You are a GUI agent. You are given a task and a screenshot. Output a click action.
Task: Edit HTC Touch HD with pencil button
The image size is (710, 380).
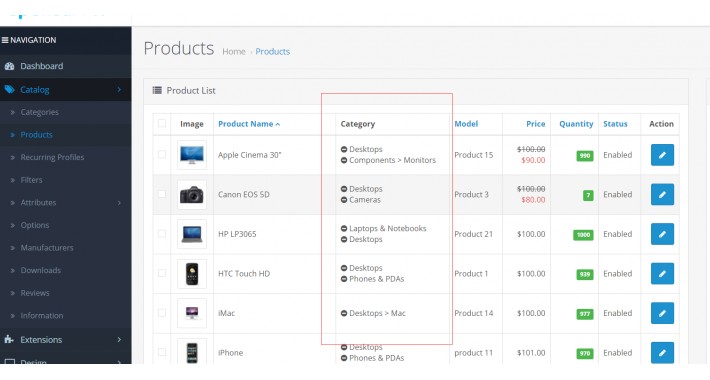[x=662, y=274]
